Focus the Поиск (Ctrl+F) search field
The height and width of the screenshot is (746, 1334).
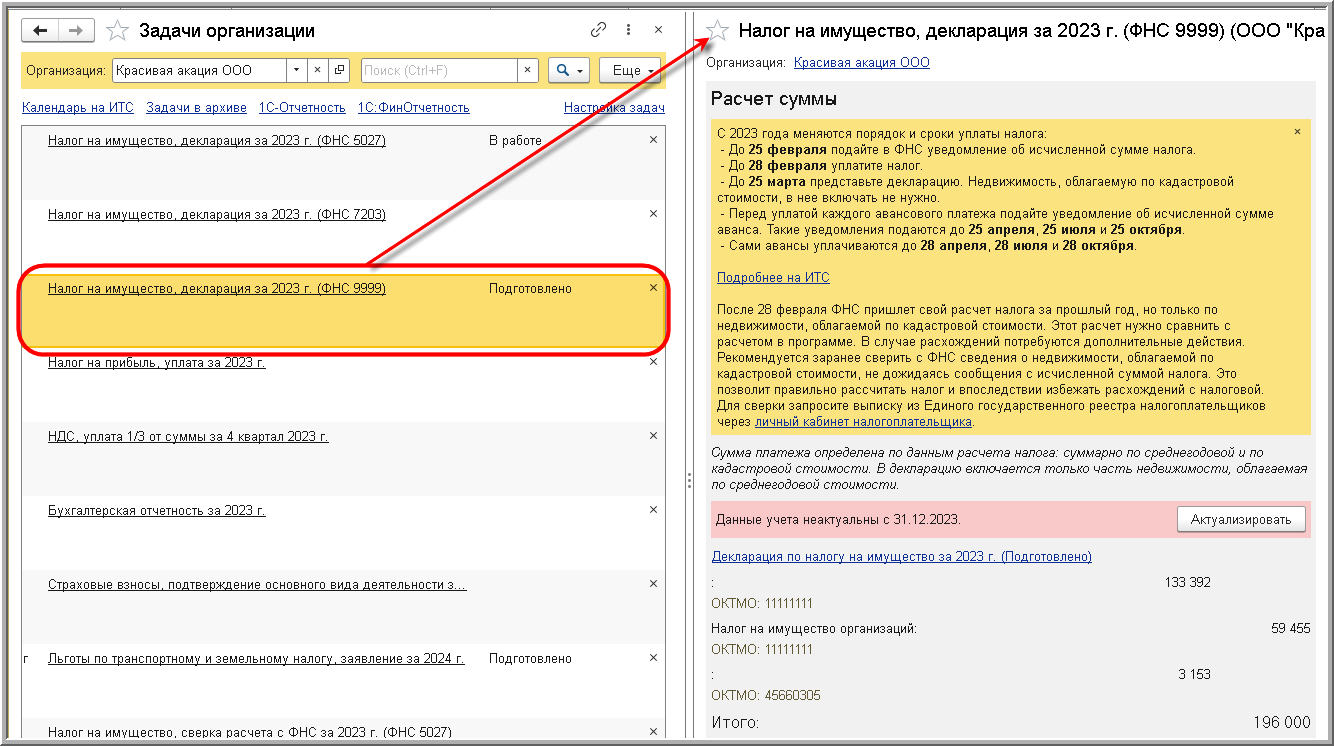click(x=439, y=71)
